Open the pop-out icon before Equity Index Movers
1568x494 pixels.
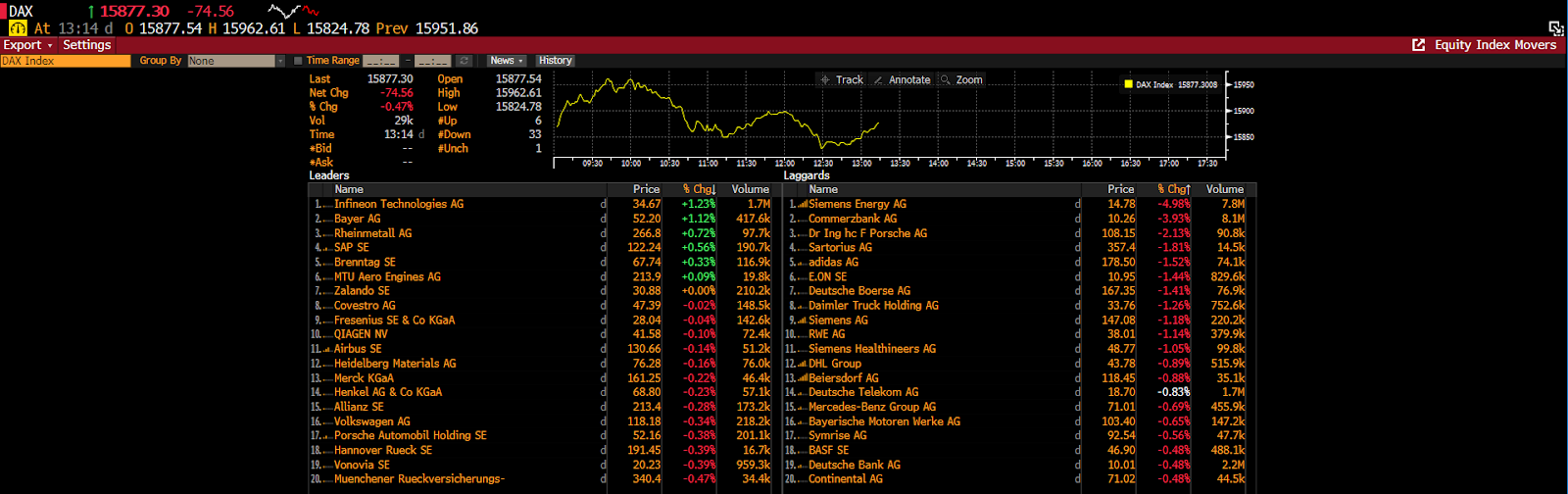1418,45
